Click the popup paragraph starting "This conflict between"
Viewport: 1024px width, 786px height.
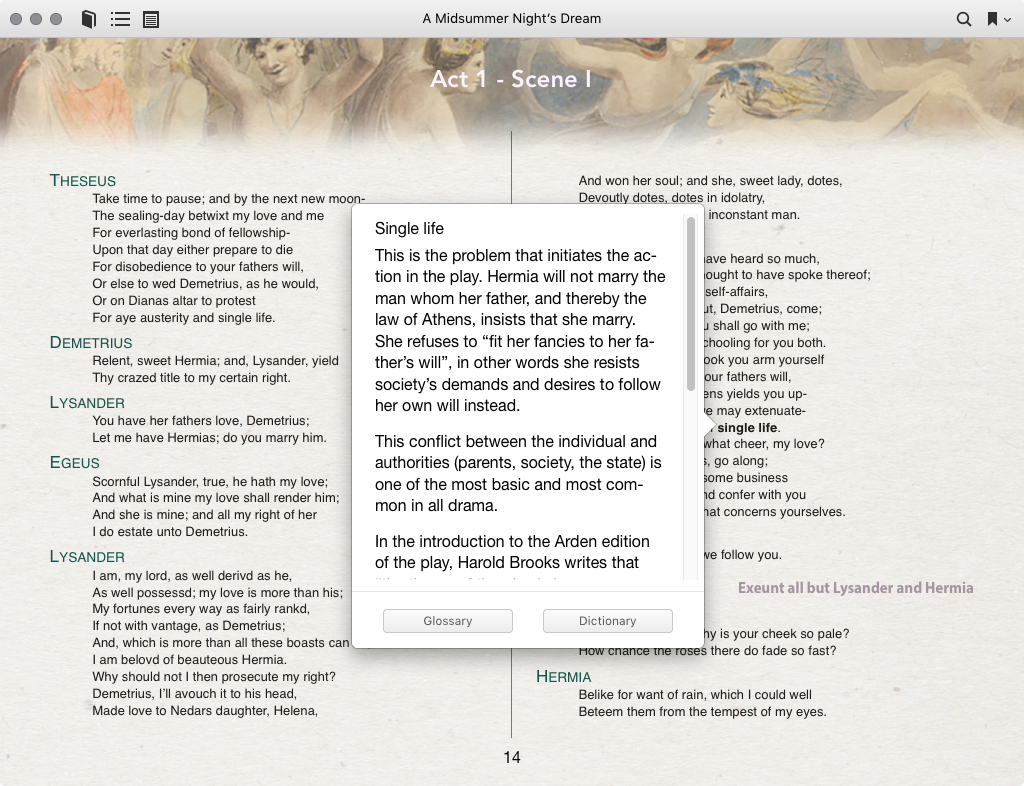pos(518,473)
